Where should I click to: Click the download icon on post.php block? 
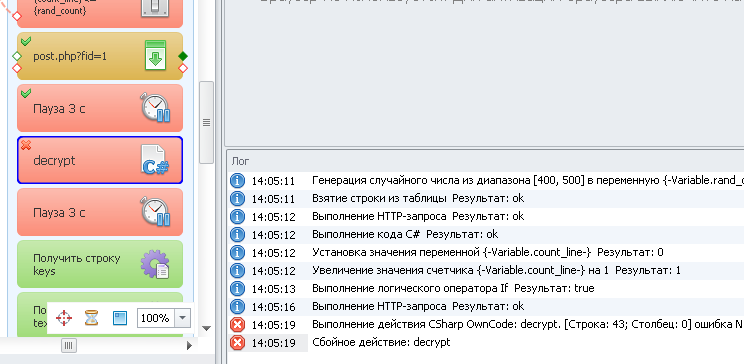155,56
